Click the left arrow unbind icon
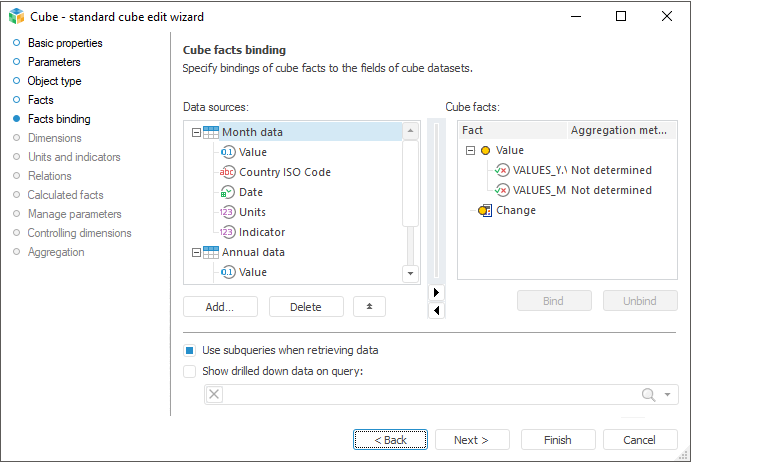Viewport: 762px width, 464px height. 435,311
